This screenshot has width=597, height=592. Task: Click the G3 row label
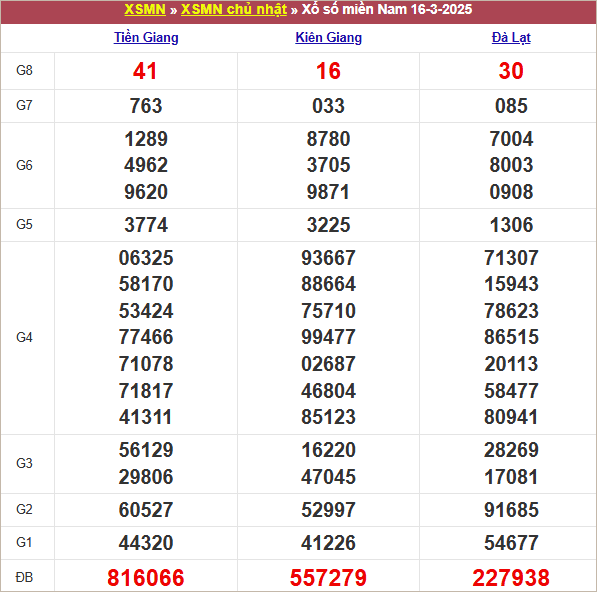point(24,463)
